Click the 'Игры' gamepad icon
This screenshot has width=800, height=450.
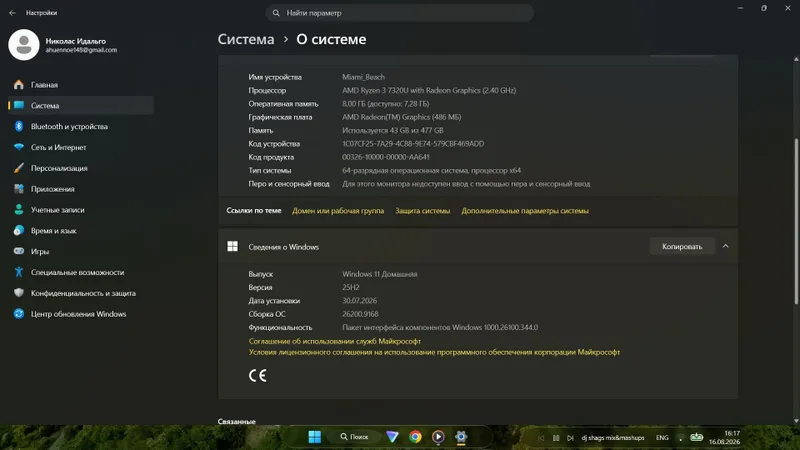coord(19,251)
